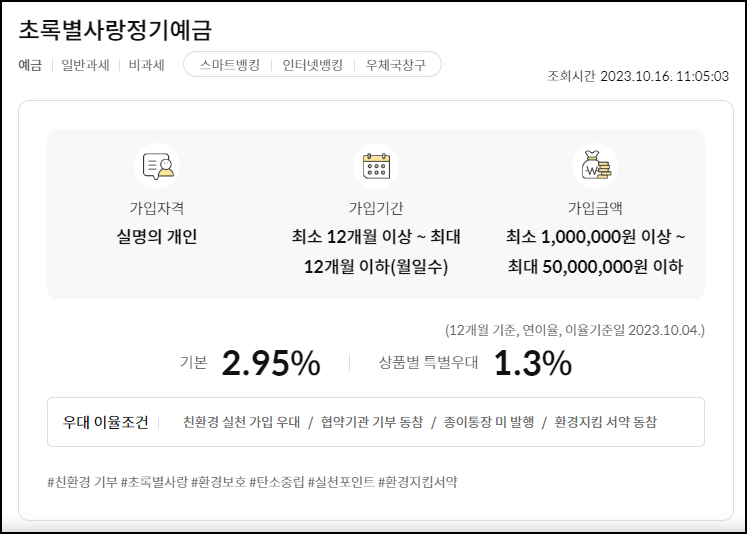Click the 2.95% base rate value
The height and width of the screenshot is (534, 747).
271,363
